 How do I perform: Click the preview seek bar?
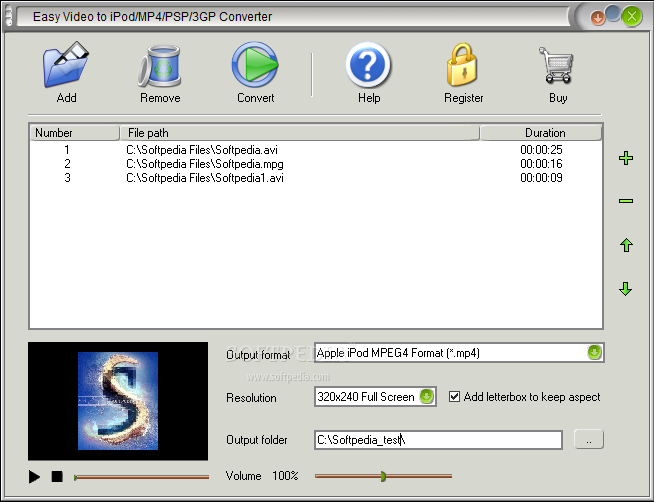pos(141,477)
